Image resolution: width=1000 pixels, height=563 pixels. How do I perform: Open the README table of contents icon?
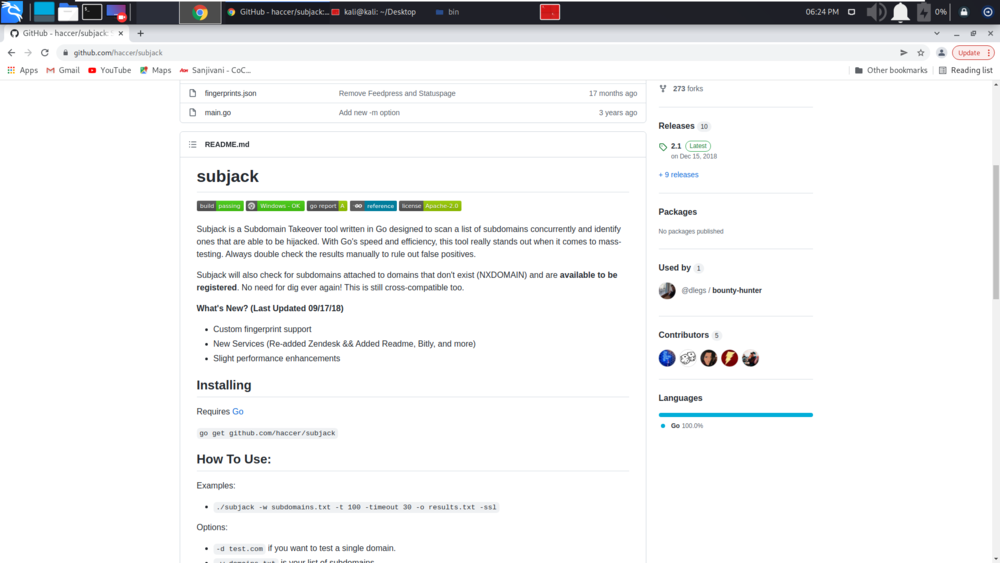[x=193, y=145]
